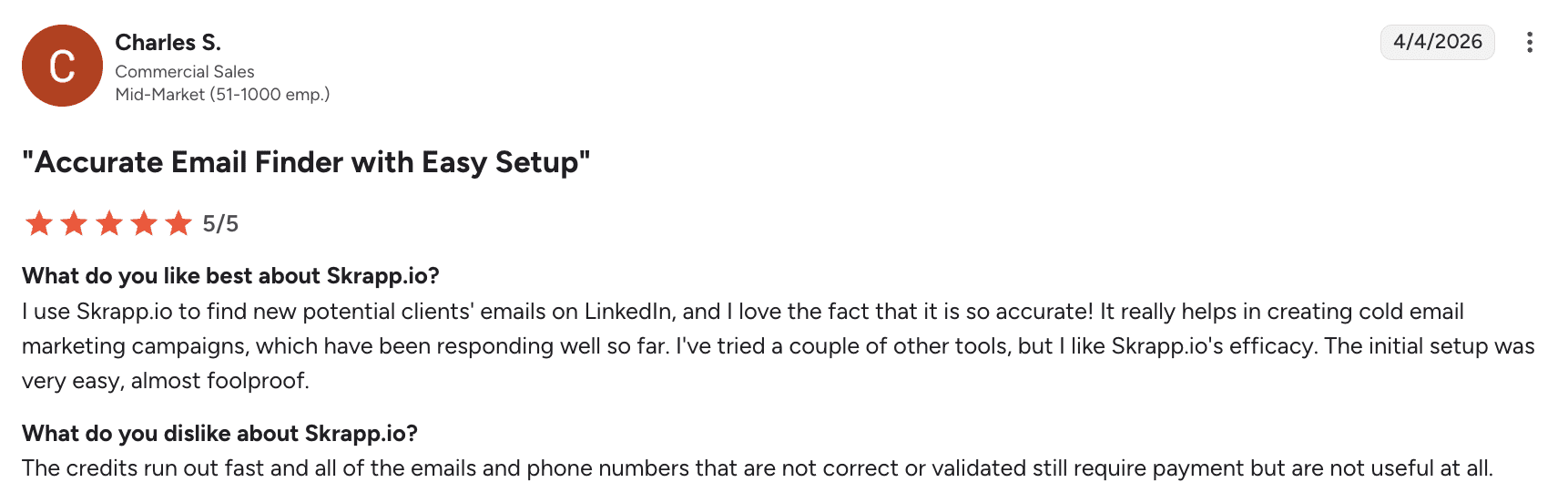Click the "What do you like best" heading
The height and width of the screenshot is (503, 1568).
point(230,276)
